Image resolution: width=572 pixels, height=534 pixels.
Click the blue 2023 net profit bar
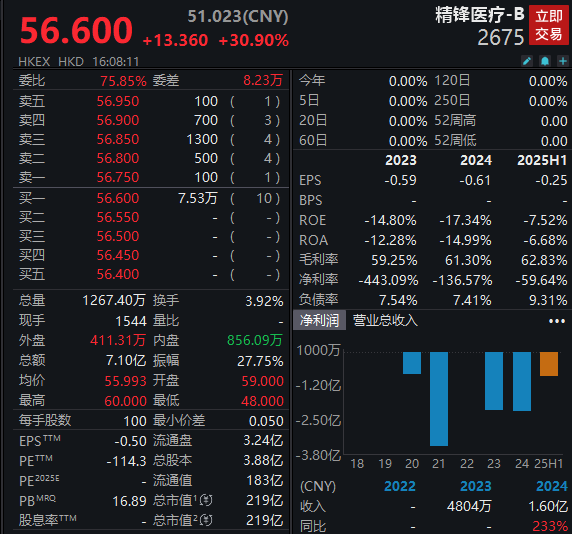pos(494,381)
